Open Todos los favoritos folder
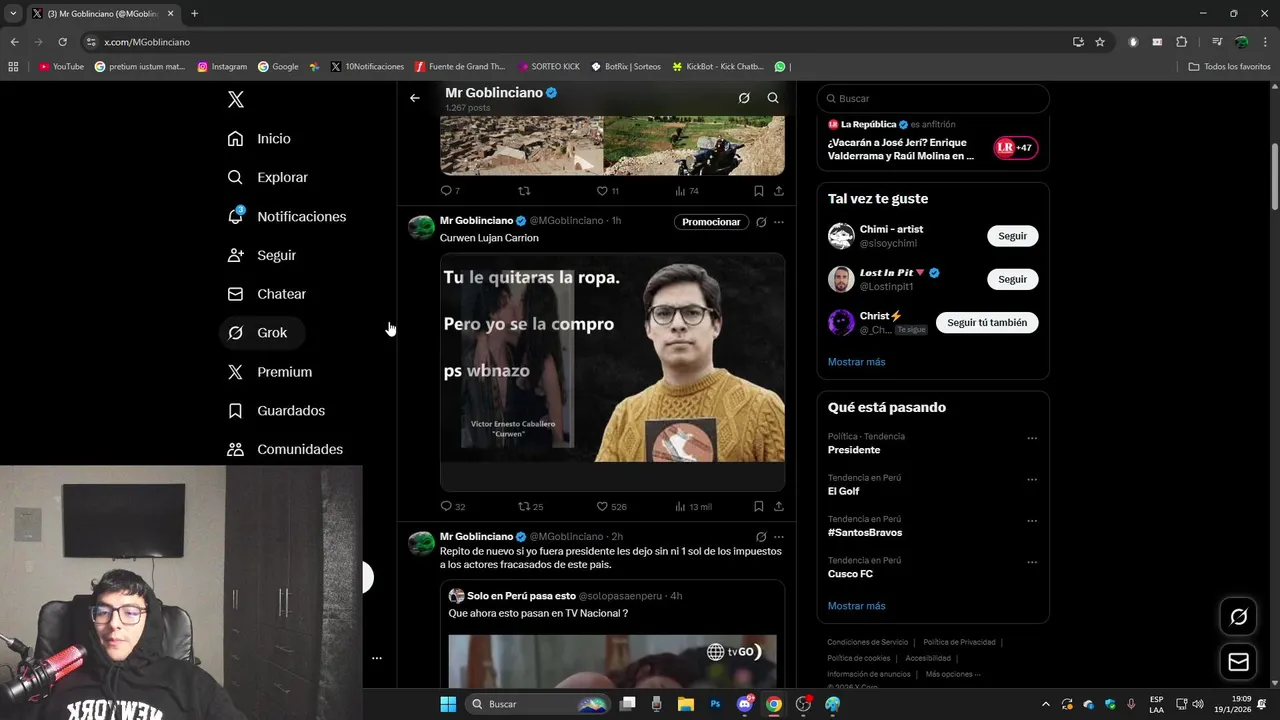1280x720 pixels. click(x=1229, y=67)
